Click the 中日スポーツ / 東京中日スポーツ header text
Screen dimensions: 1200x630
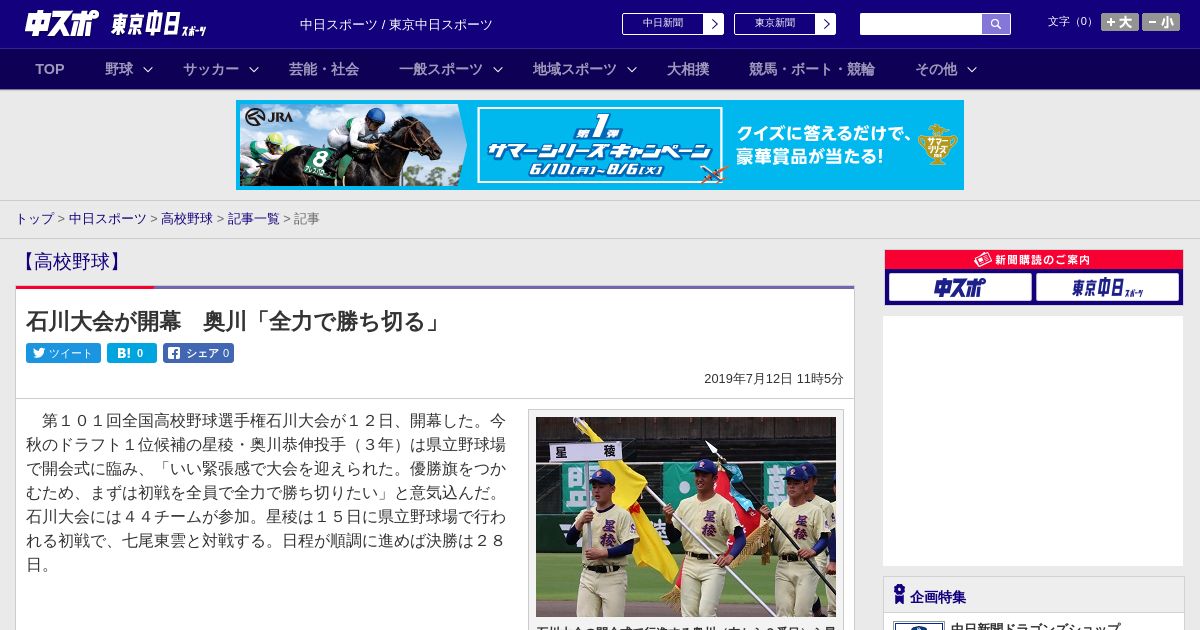(x=396, y=24)
